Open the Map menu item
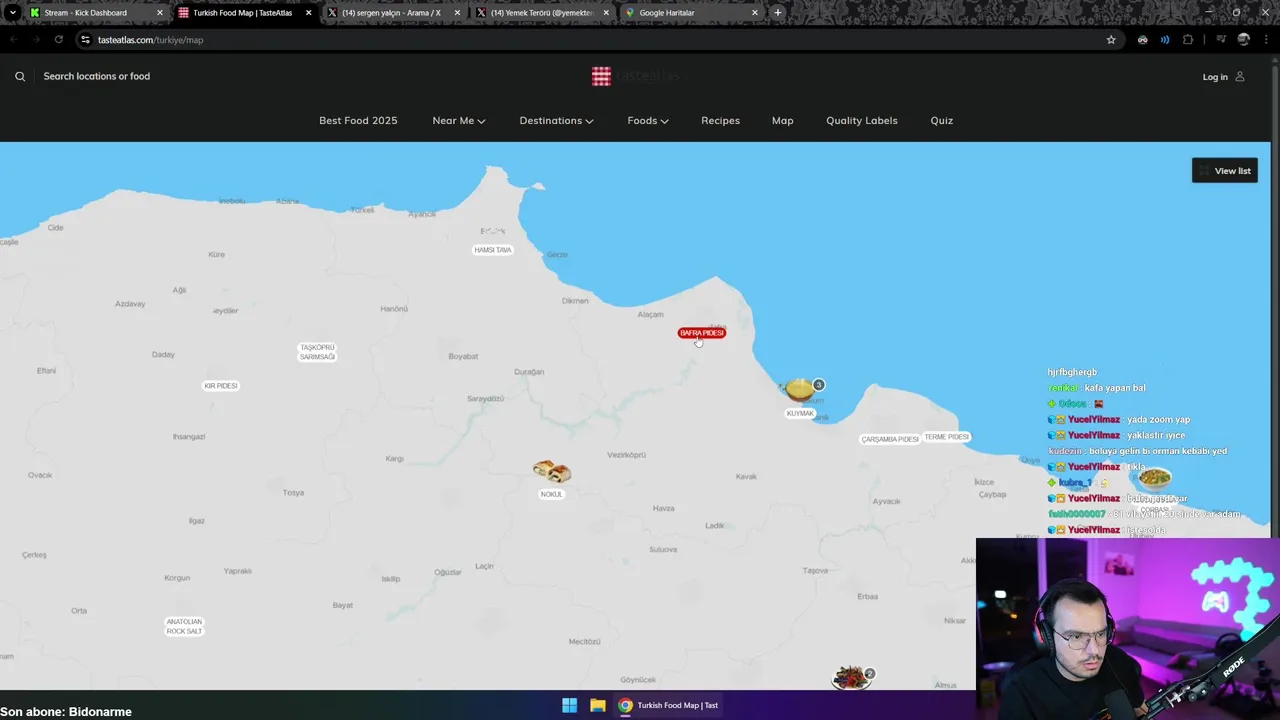The width and height of the screenshot is (1280, 720). click(x=782, y=120)
